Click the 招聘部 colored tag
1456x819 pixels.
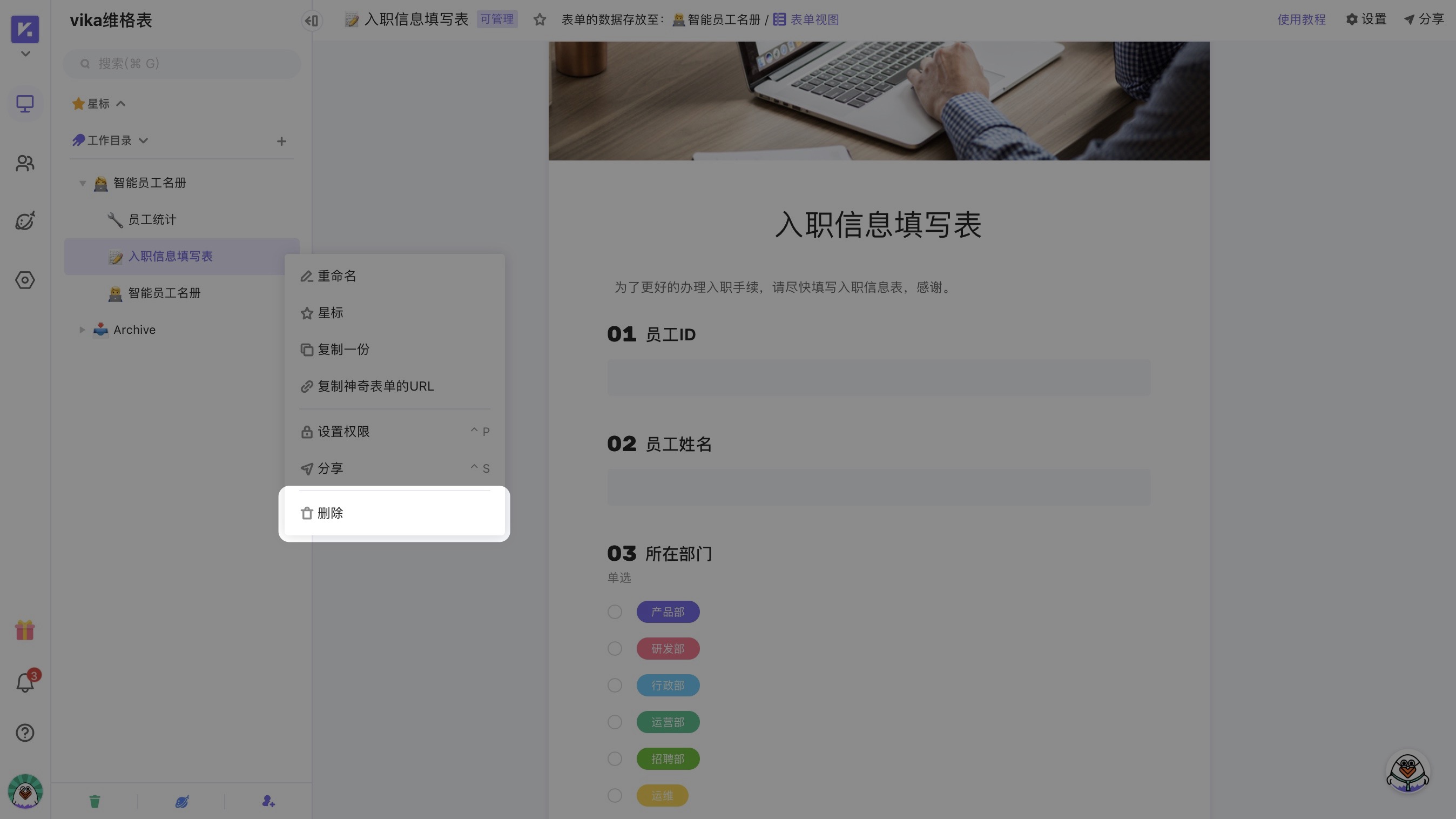(668, 758)
